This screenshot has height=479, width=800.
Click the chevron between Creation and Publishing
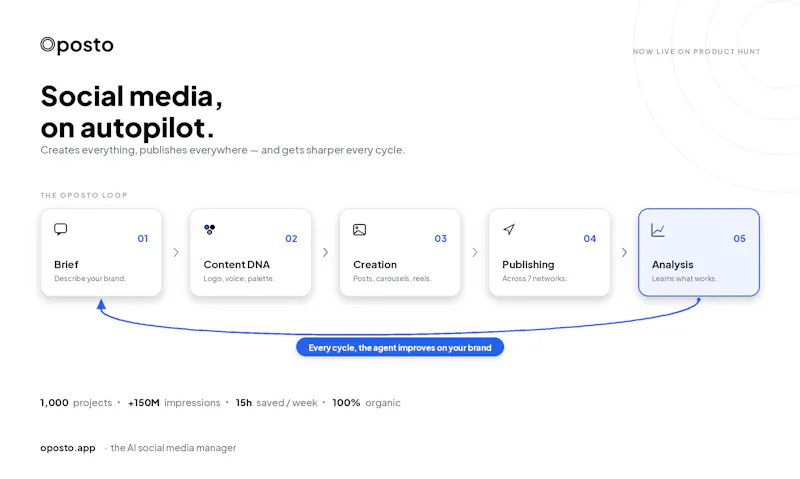pos(475,253)
